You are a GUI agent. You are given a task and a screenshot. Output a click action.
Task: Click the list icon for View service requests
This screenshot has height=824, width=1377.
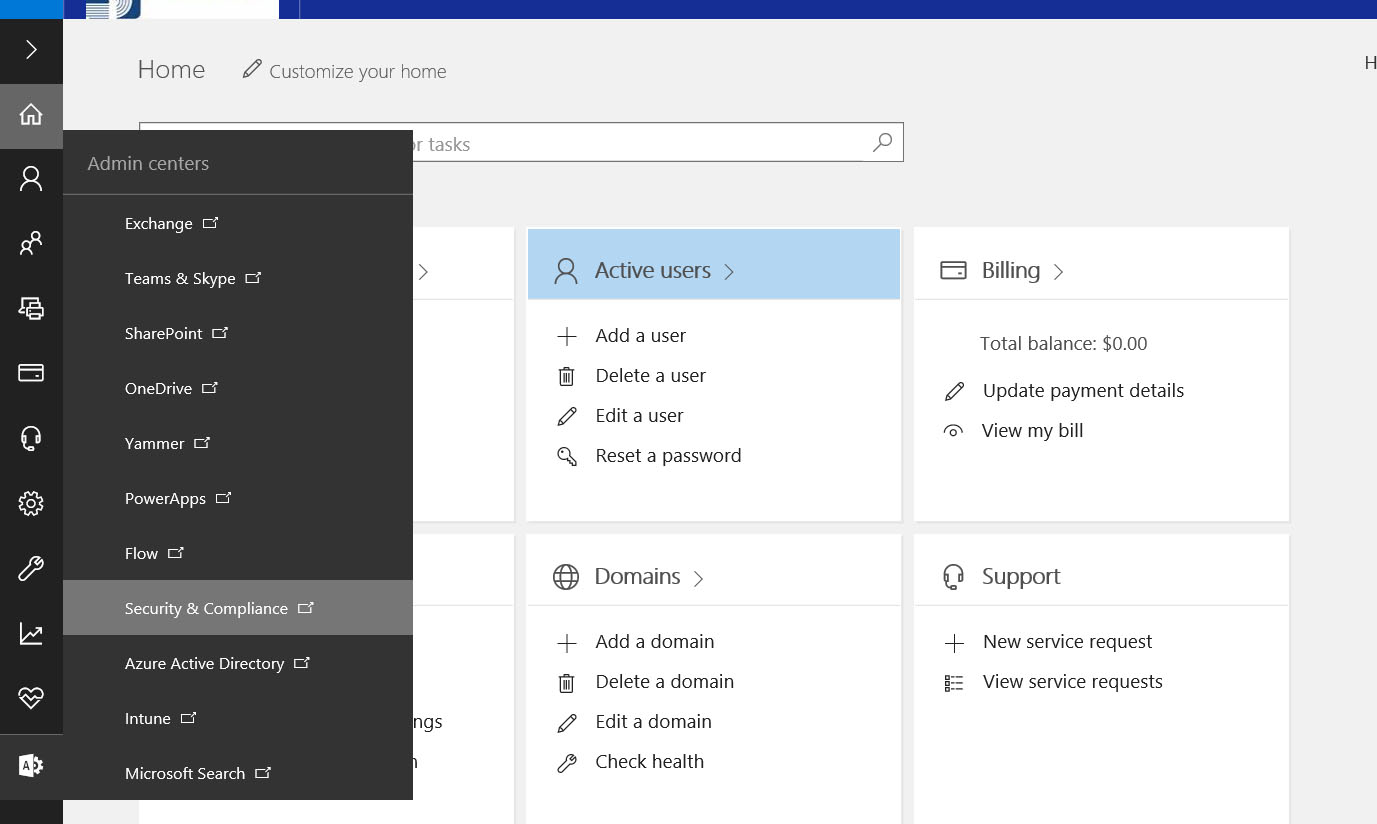[954, 683]
